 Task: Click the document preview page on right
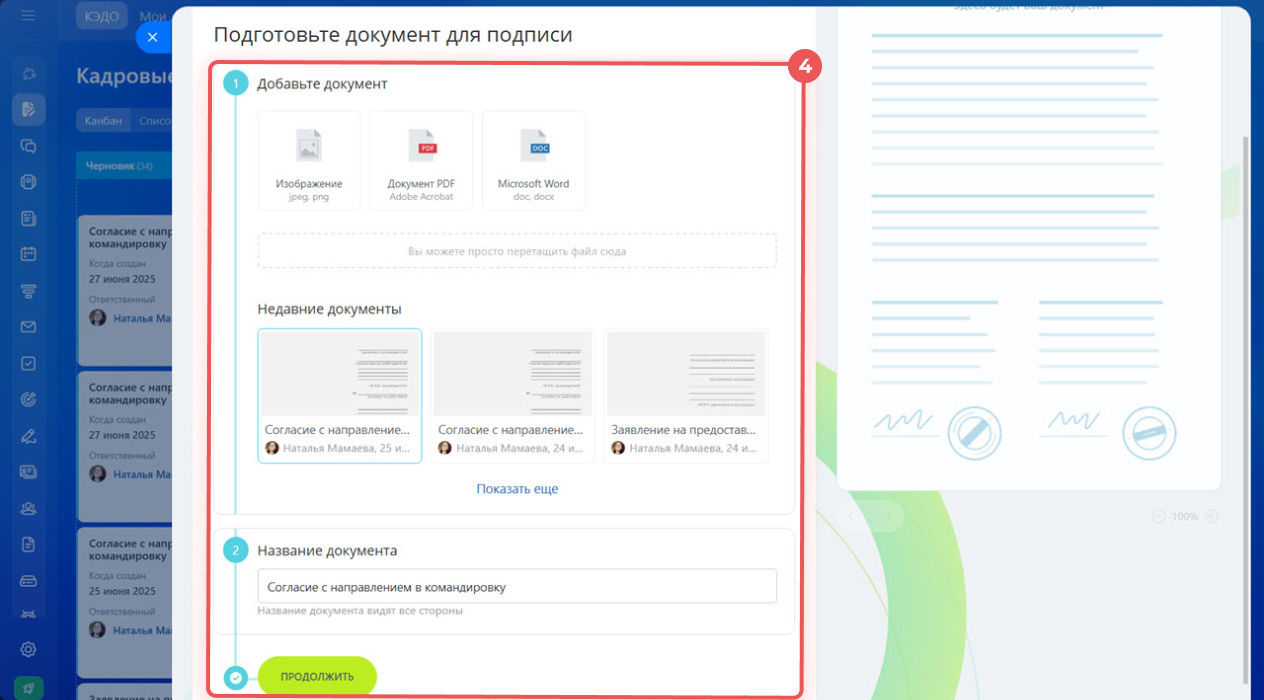[1029, 248]
